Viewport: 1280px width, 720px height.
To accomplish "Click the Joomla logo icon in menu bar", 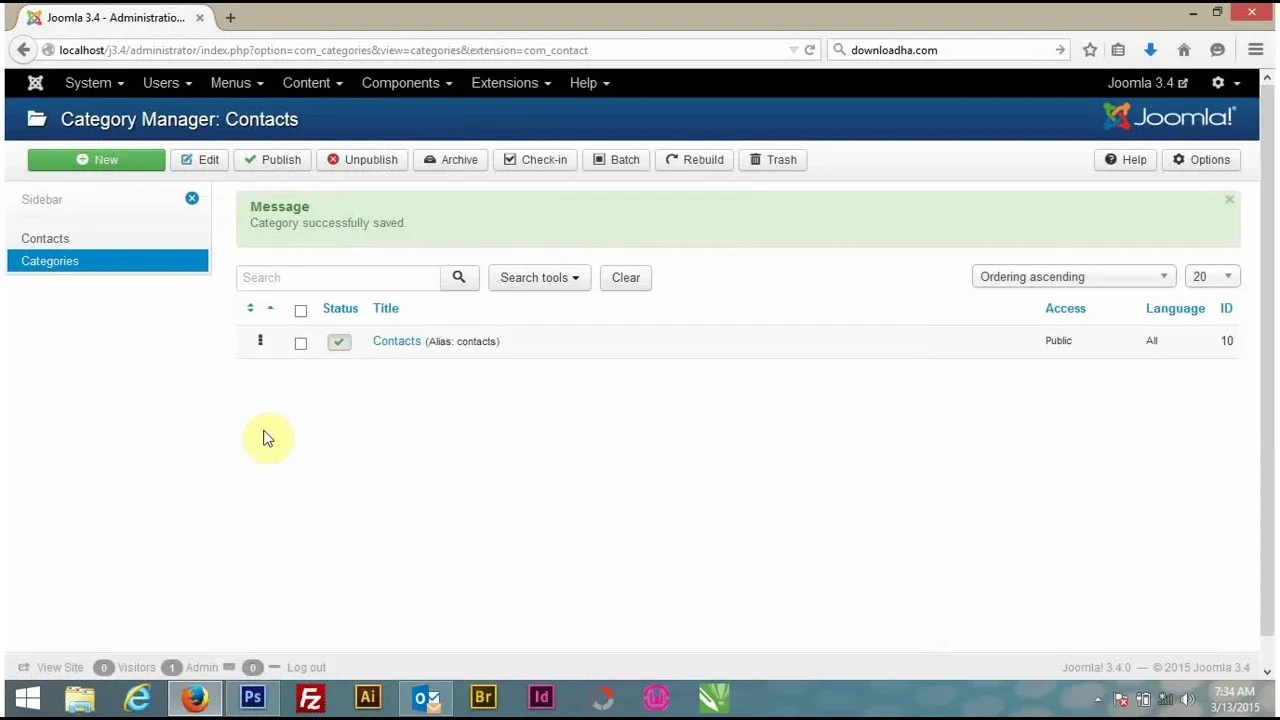I will pos(35,83).
